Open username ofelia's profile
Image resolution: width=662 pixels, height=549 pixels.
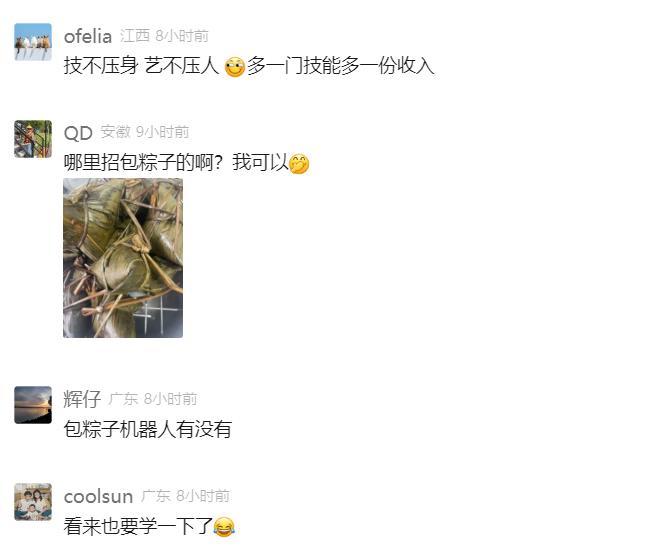pyautogui.click(x=88, y=36)
